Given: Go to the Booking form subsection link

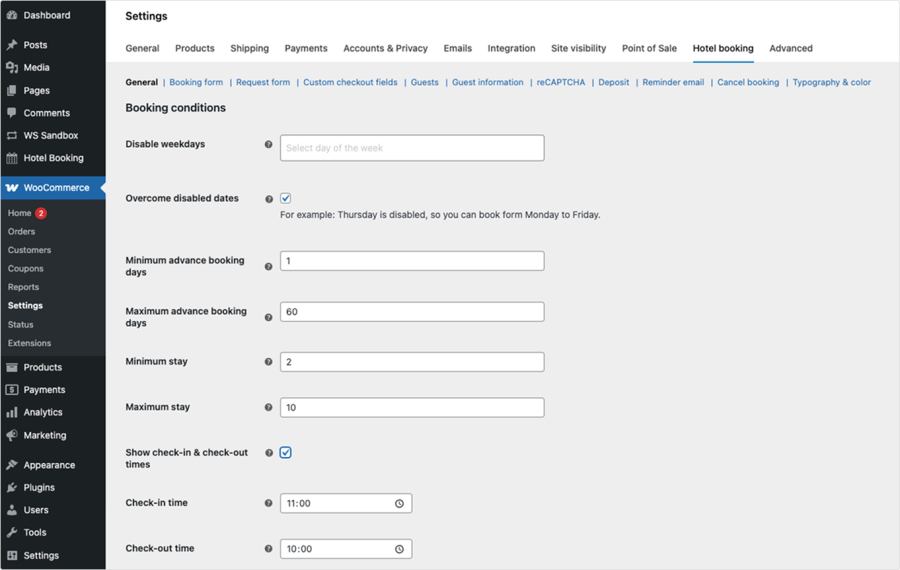Looking at the screenshot, I should [196, 83].
